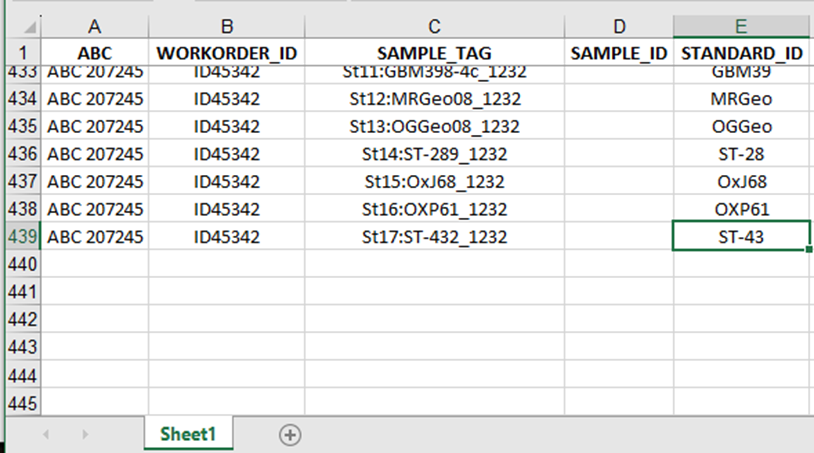The width and height of the screenshot is (814, 453).
Task: Click the next sheet navigation arrow
Action: pos(85,434)
